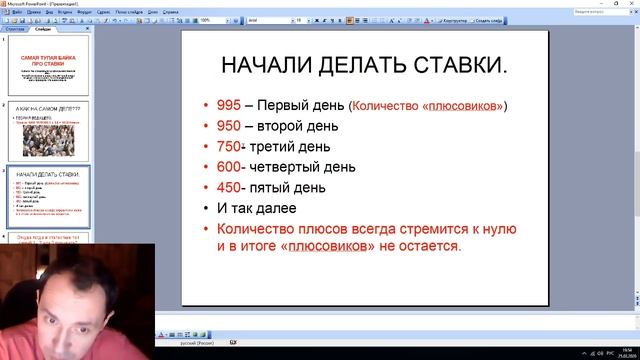
Task: Open the Формат menu
Action: [x=84, y=12]
